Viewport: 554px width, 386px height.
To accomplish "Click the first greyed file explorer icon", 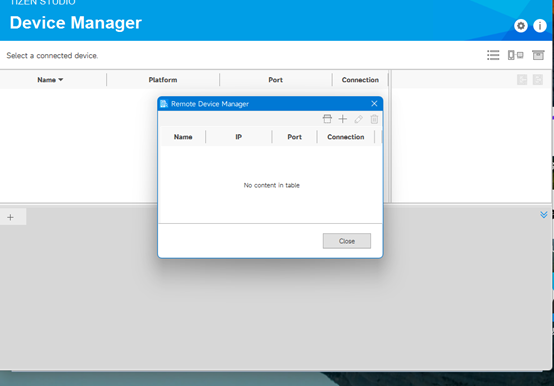I will coord(522,80).
